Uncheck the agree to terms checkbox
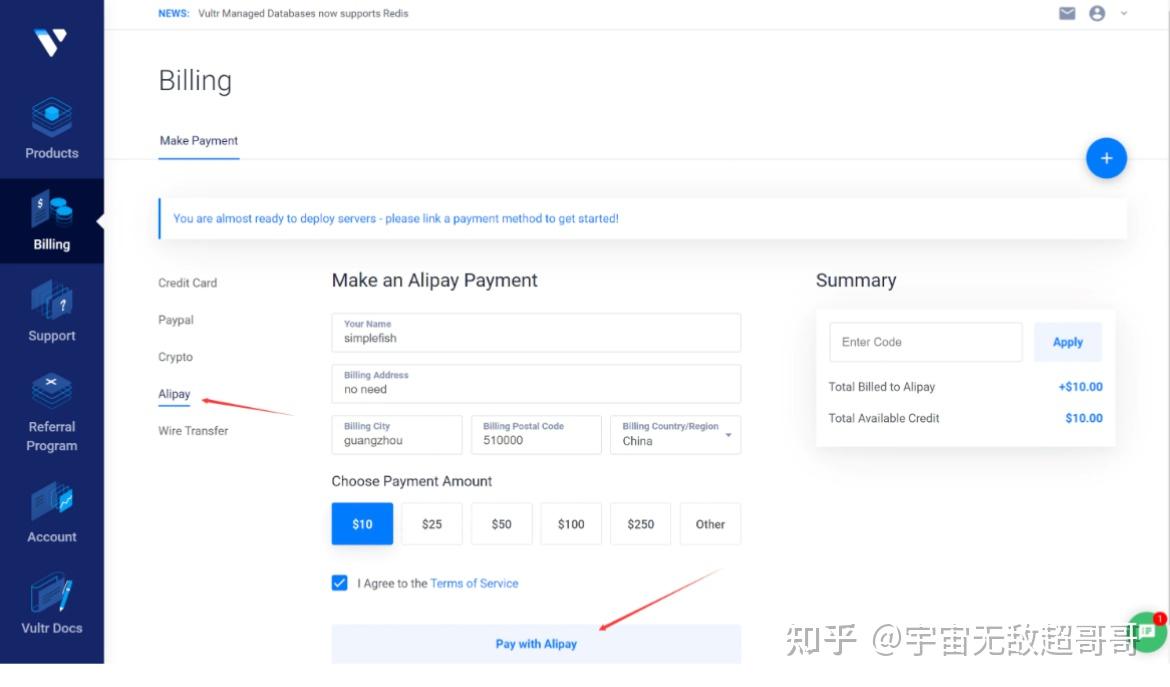1170x687 pixels. click(340, 583)
